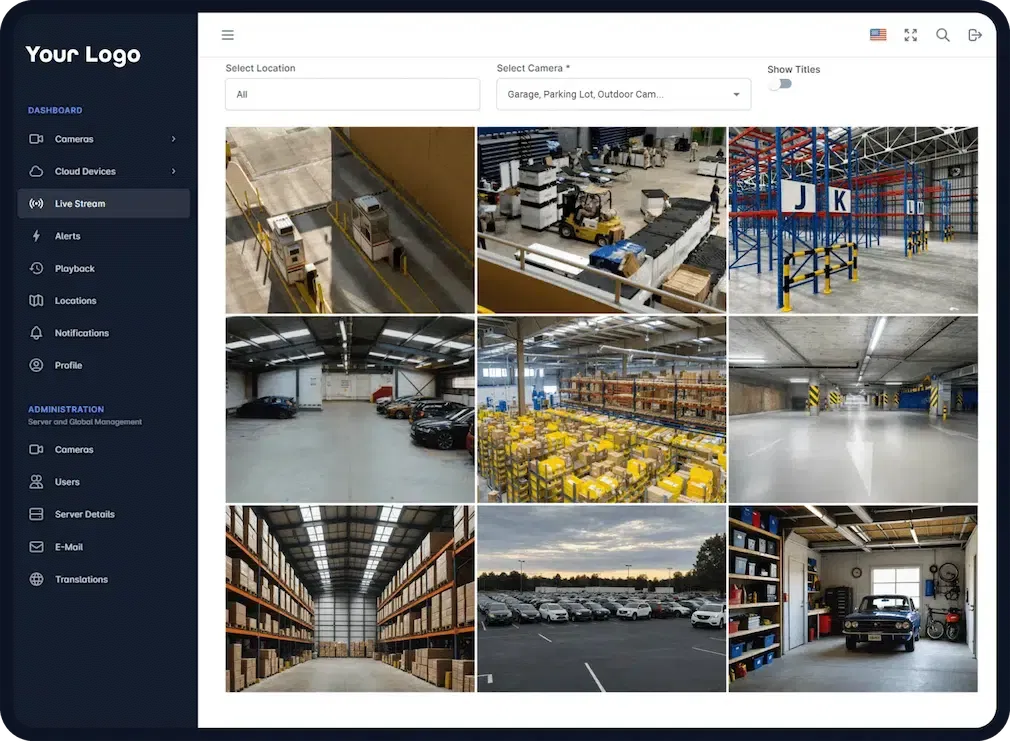Click the Notifications bell icon
Viewport: 1010px width, 741px height.
(37, 333)
